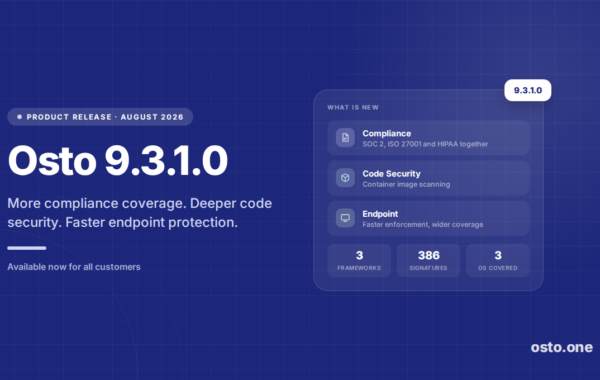Click the 386 Signatures stat tile

(x=428, y=261)
